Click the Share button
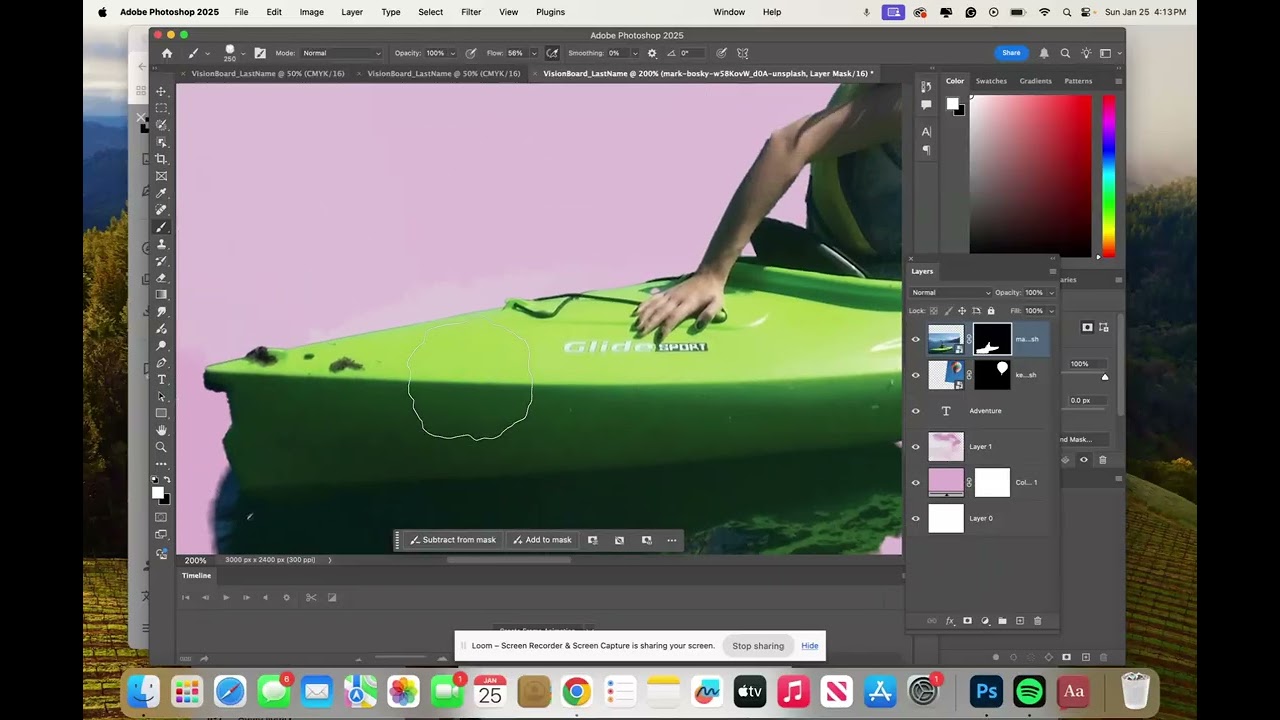1280x720 pixels. click(1011, 53)
